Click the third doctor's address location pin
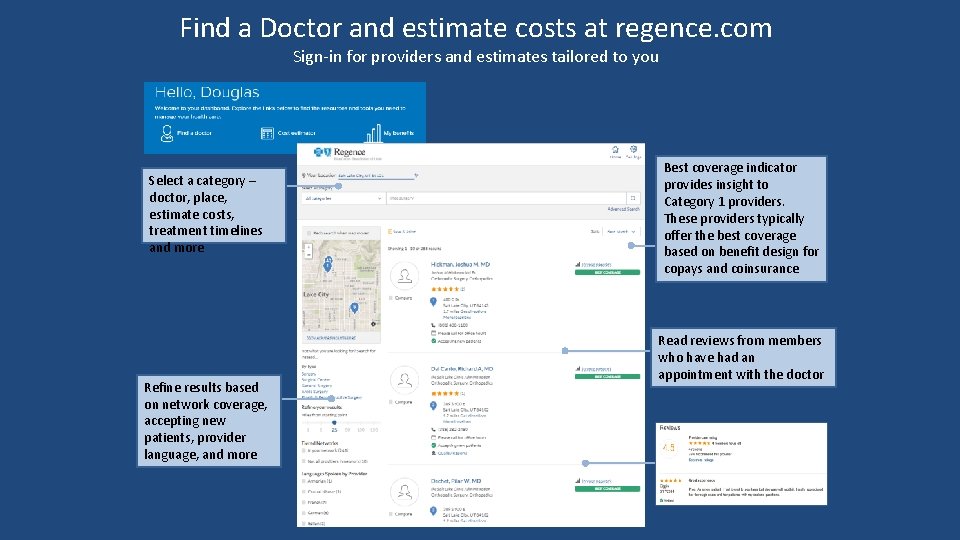Screen dimensions: 960x540 tap(433, 511)
